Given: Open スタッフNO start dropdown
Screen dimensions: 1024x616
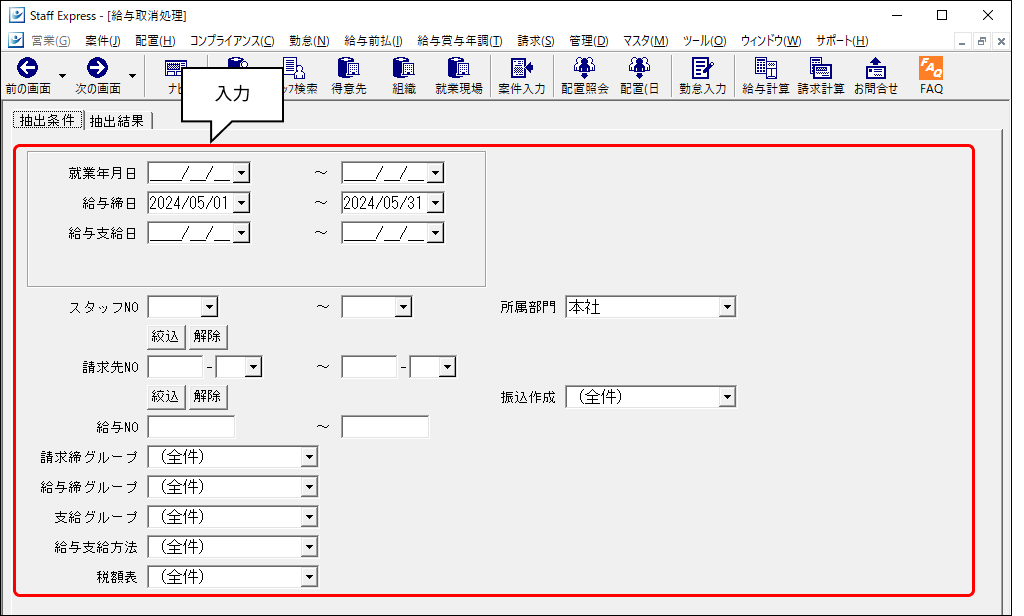Looking at the screenshot, I should [x=209, y=307].
